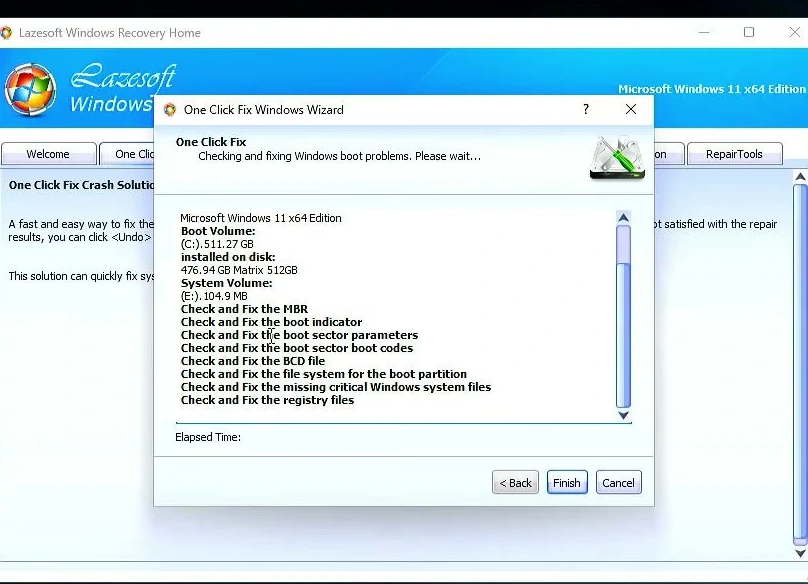Select the partially hidden tab ending in 'on'
This screenshot has width=808, height=584.
[x=669, y=154]
